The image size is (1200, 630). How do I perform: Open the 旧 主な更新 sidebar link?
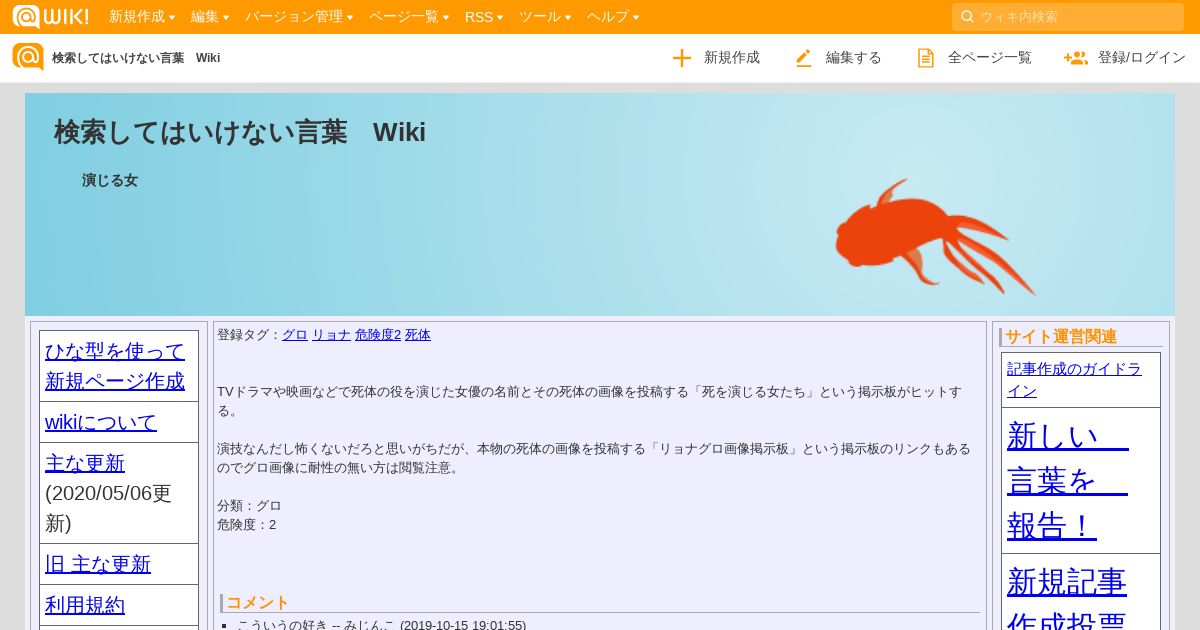98,564
